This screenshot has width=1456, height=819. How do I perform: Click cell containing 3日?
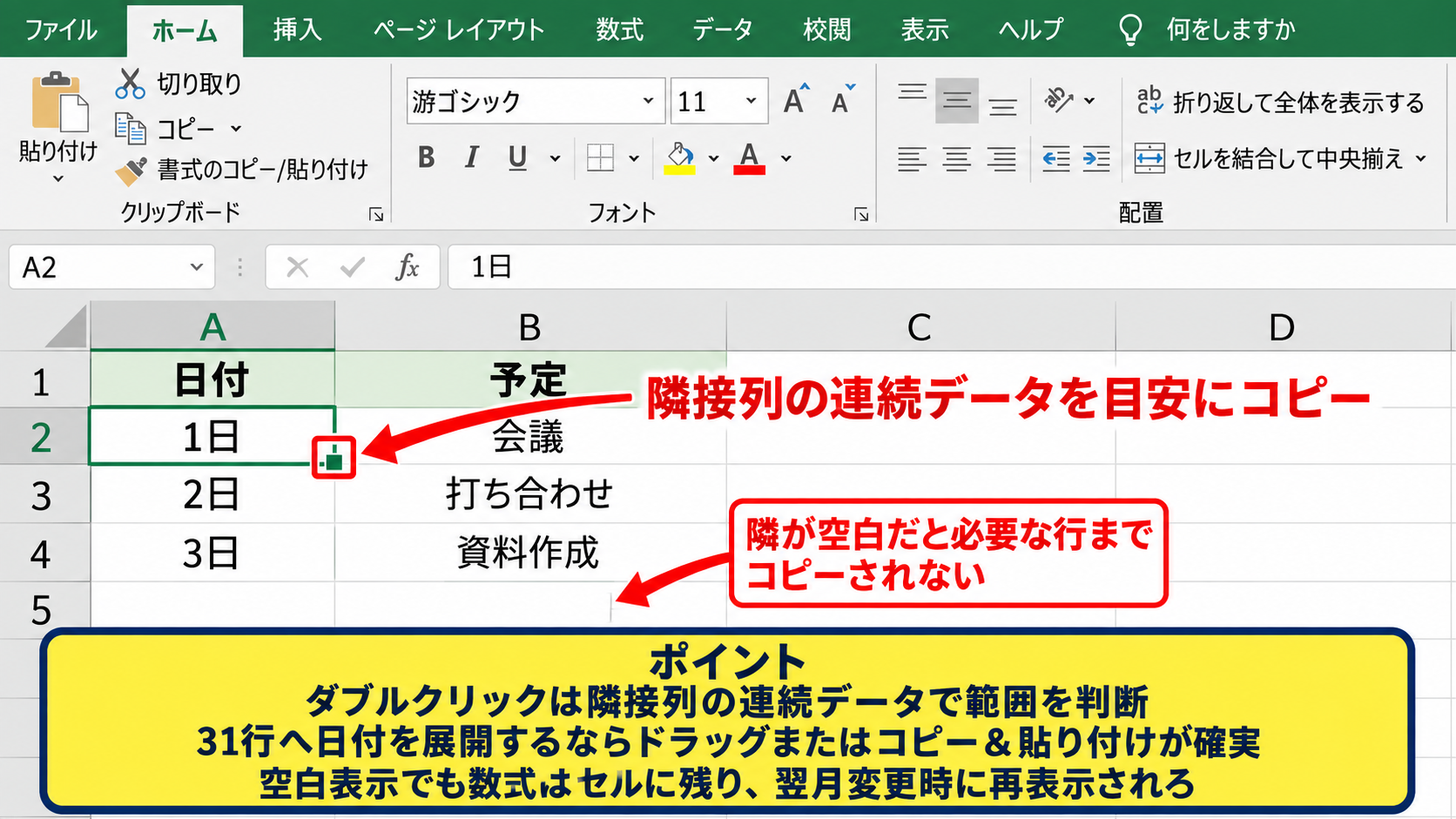tap(212, 553)
